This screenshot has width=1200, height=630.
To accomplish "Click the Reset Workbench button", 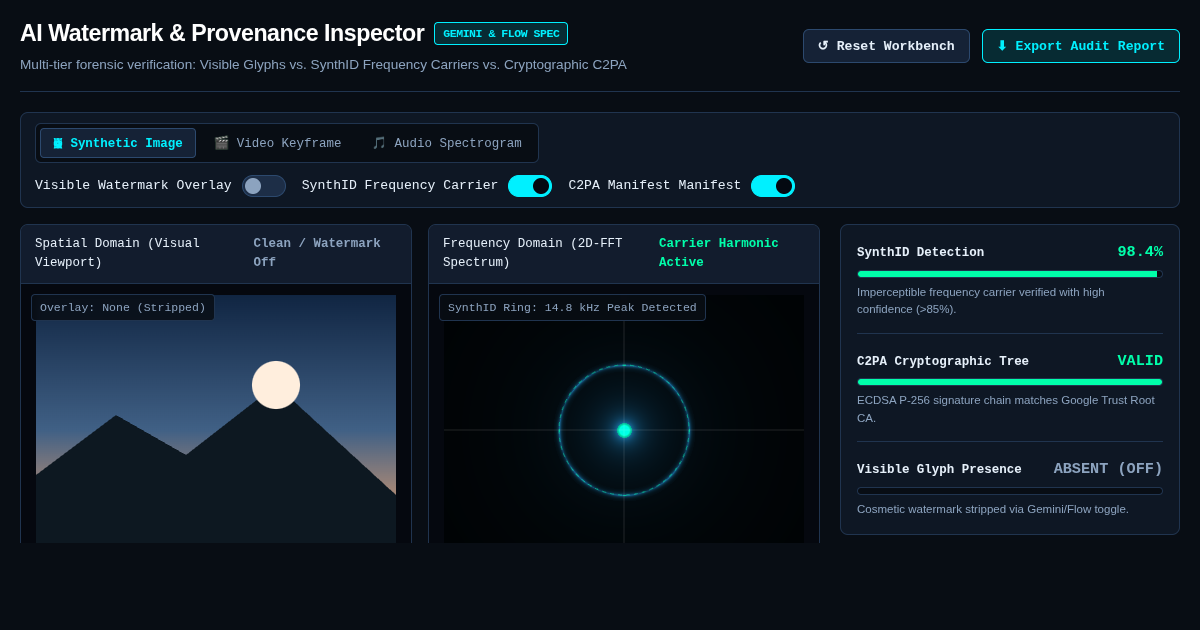I will [886, 46].
